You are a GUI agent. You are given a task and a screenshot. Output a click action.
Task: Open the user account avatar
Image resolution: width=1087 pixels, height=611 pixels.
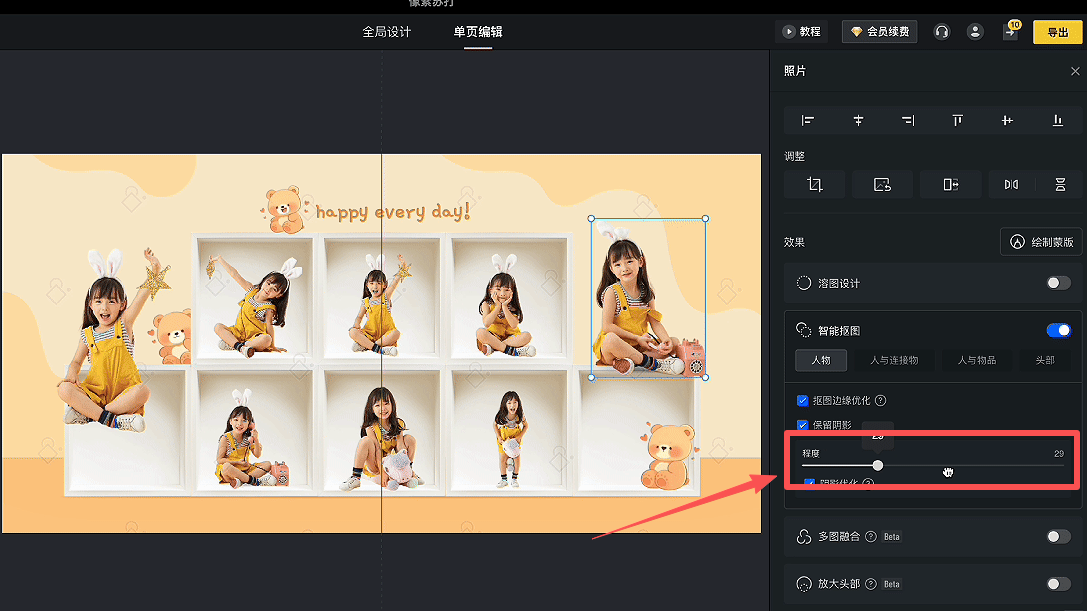(974, 32)
